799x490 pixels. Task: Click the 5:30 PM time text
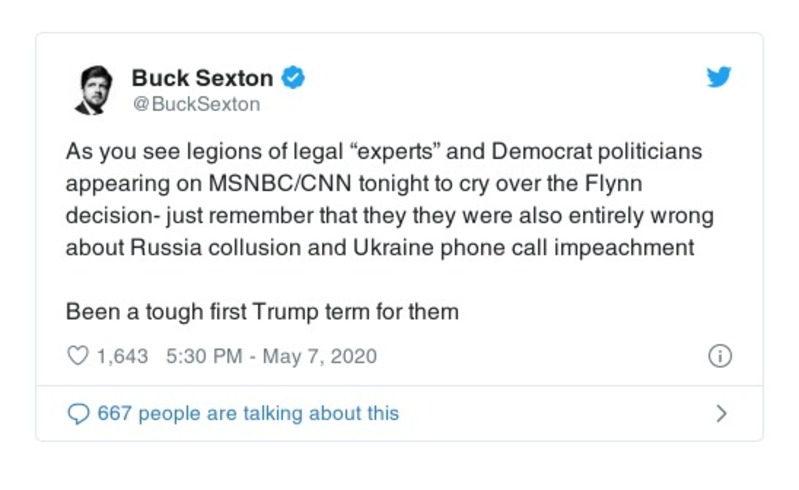click(x=198, y=356)
